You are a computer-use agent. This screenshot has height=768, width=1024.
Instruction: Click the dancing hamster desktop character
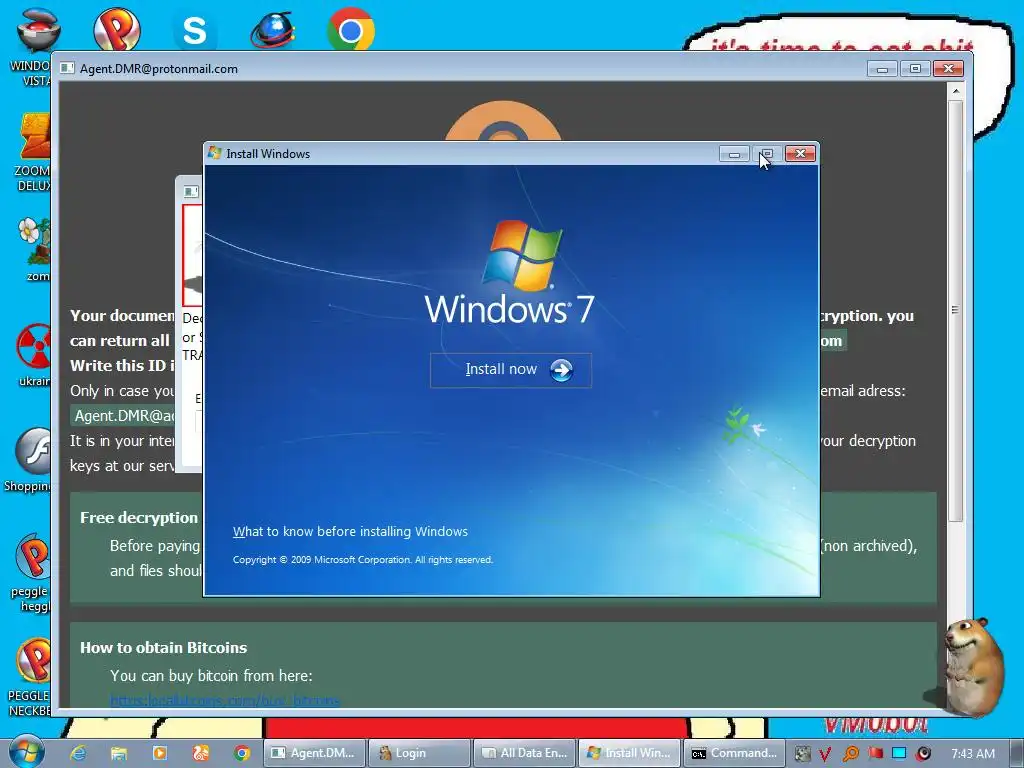pyautogui.click(x=973, y=666)
